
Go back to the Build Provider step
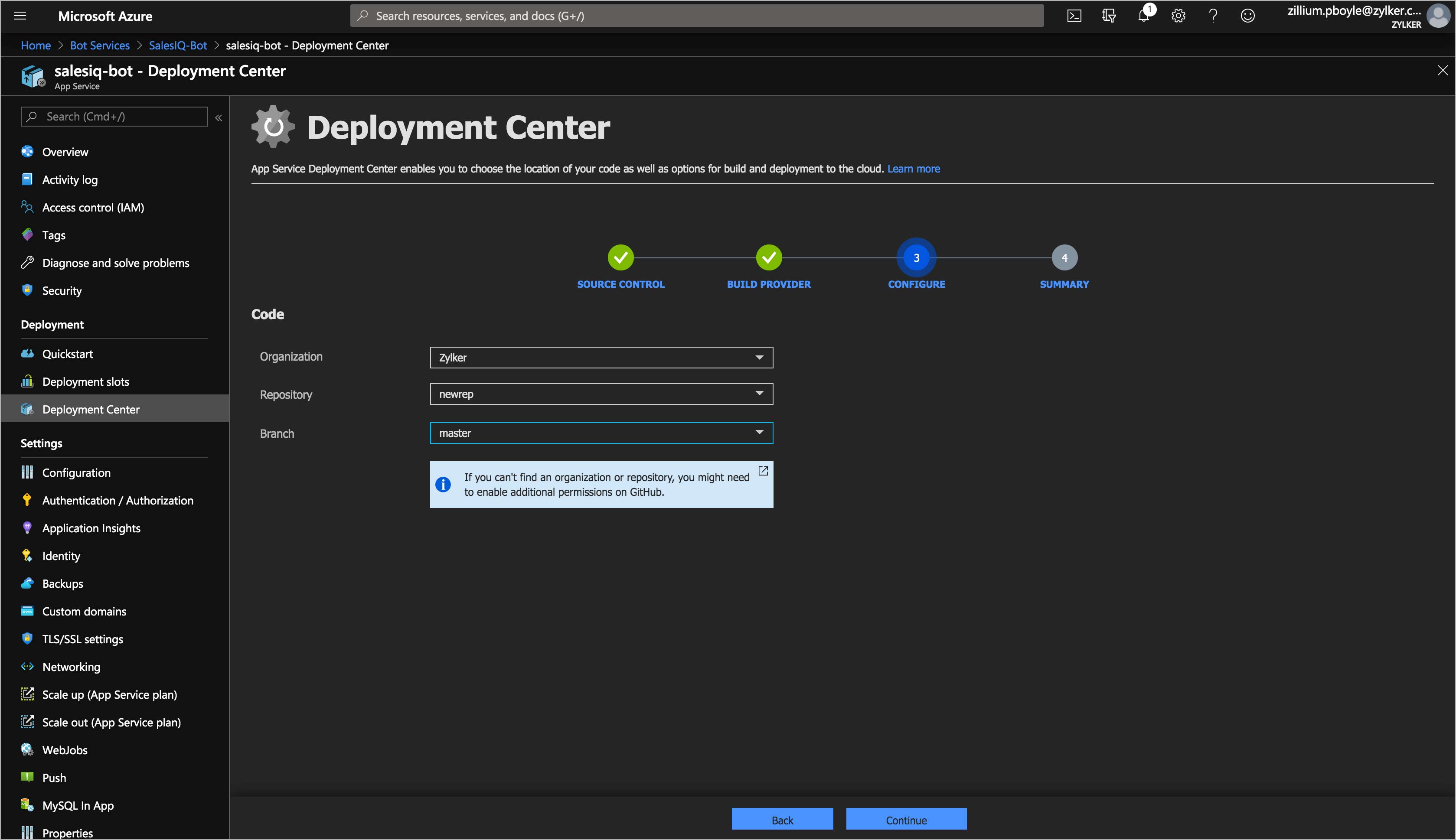(768, 258)
